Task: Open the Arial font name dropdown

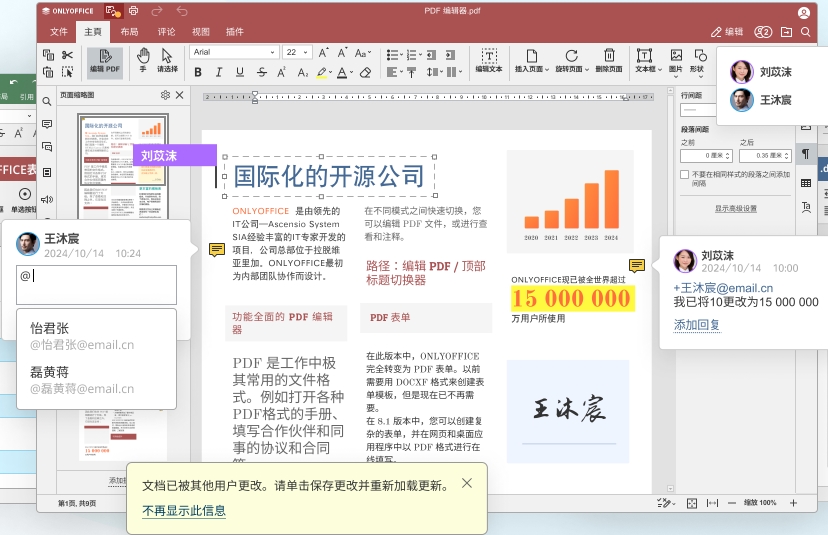Action: (x=233, y=52)
